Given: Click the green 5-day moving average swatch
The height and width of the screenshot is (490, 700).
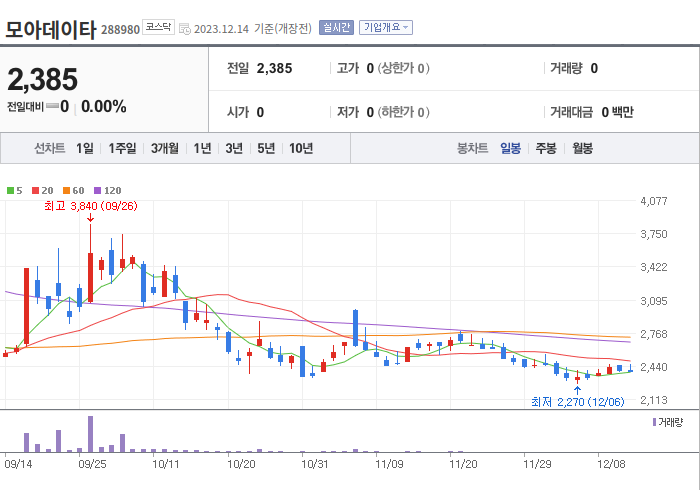Looking at the screenshot, I should tap(10, 191).
